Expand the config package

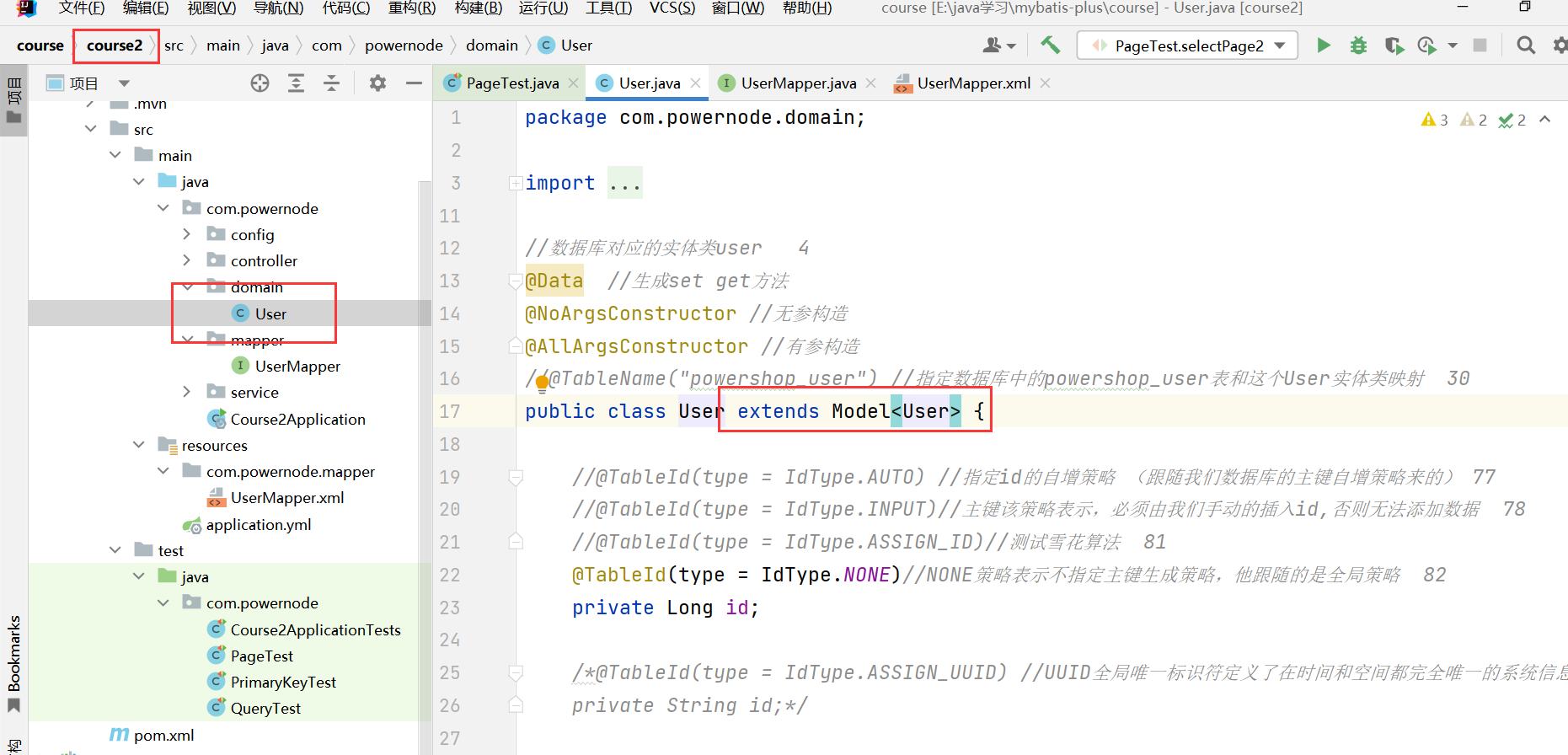186,234
